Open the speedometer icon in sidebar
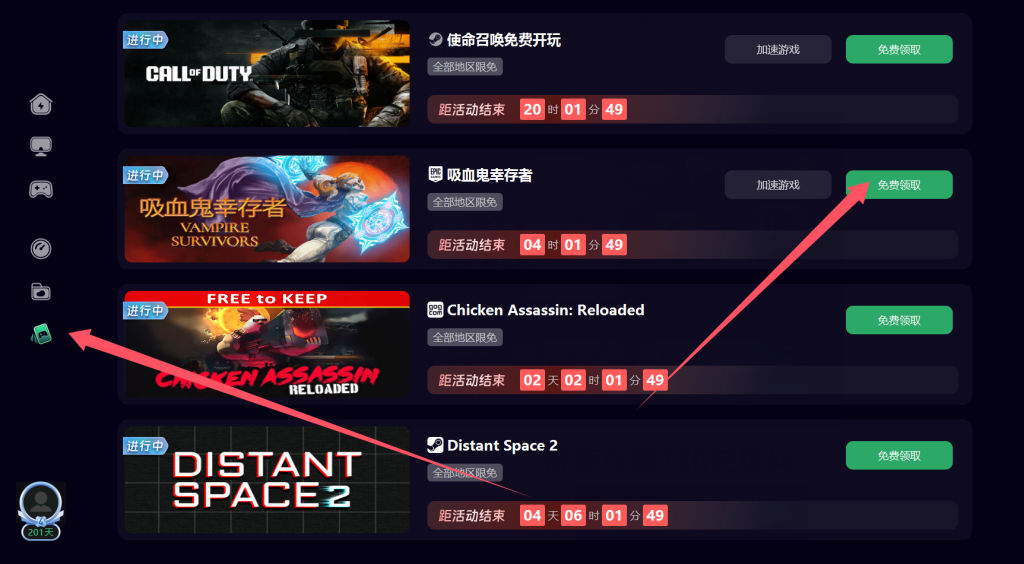This screenshot has height=564, width=1024. pos(41,249)
